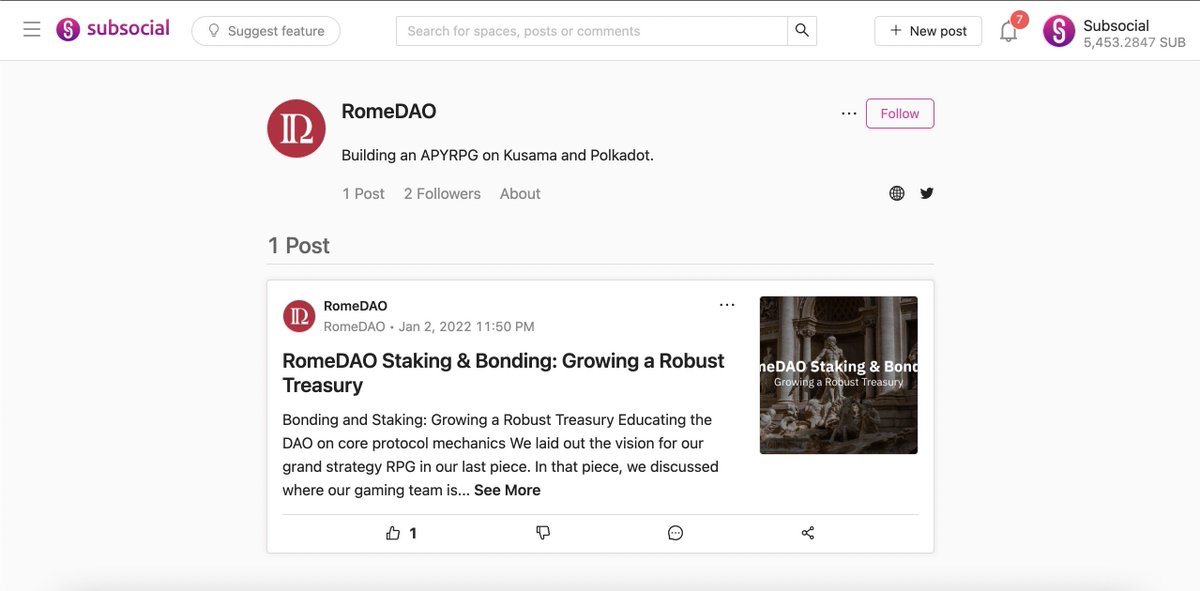Image resolution: width=1200 pixels, height=591 pixels.
Task: Open RomeDAO Twitter icon link
Action: click(x=927, y=194)
